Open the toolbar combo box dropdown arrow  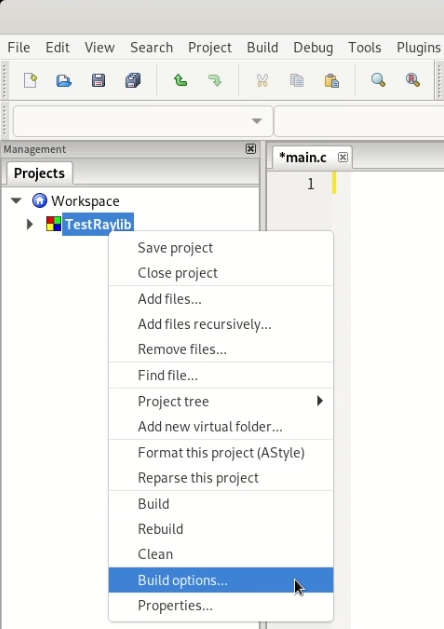click(x=257, y=121)
